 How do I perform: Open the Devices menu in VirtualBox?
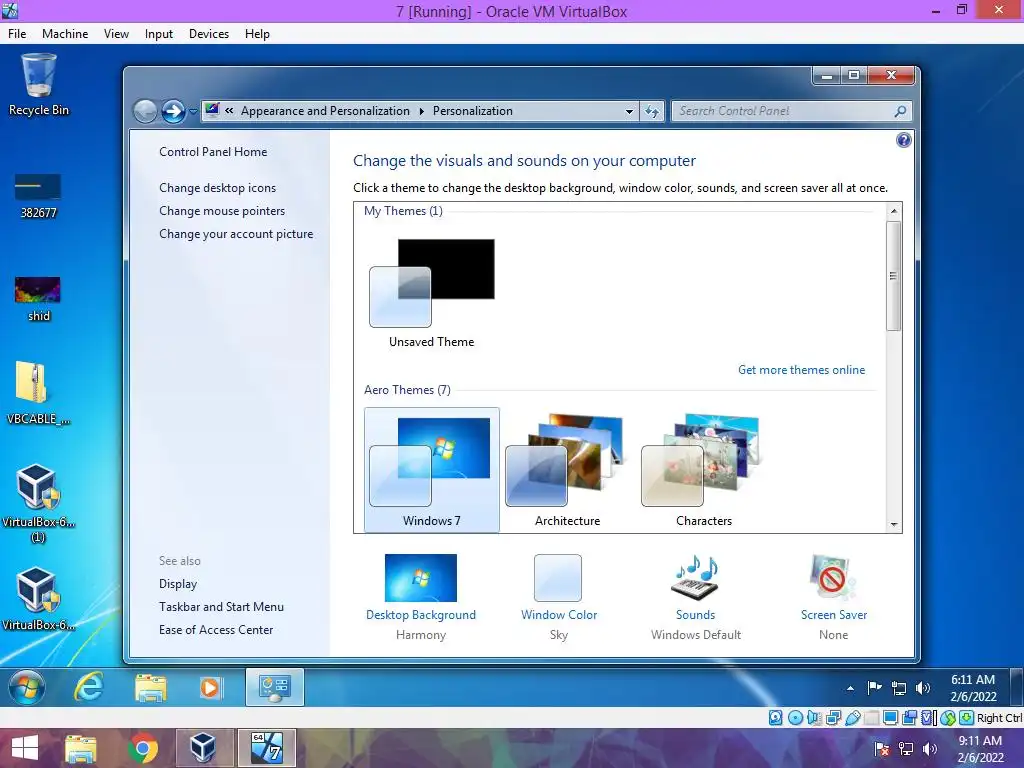click(x=209, y=34)
